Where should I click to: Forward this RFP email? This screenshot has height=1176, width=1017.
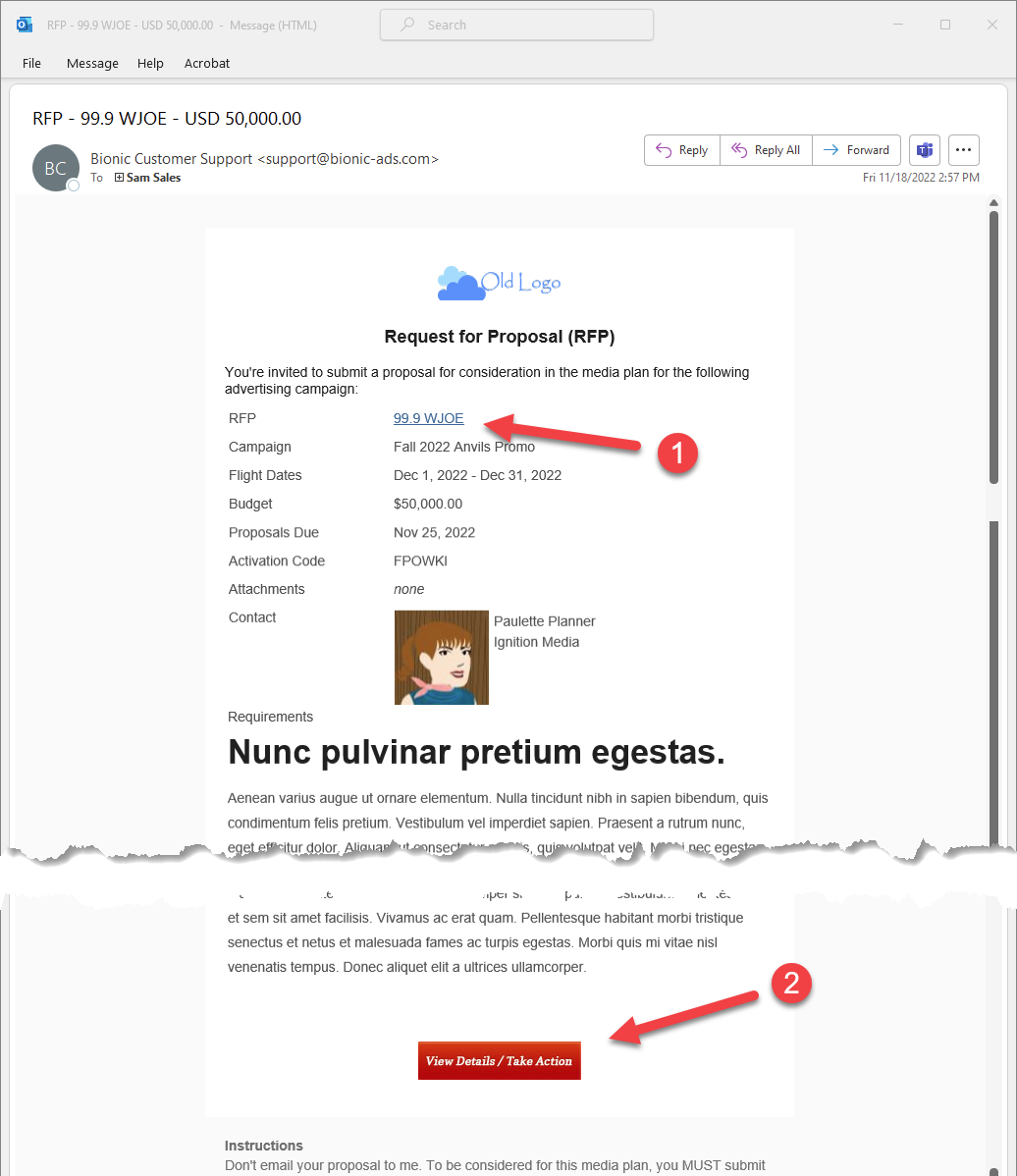click(x=856, y=150)
